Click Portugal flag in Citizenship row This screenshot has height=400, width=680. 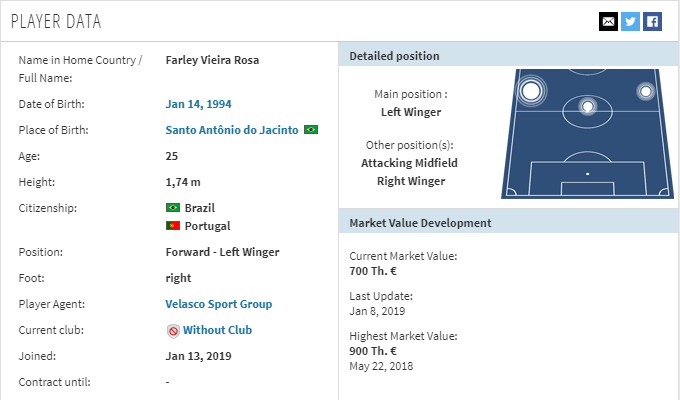(x=173, y=226)
